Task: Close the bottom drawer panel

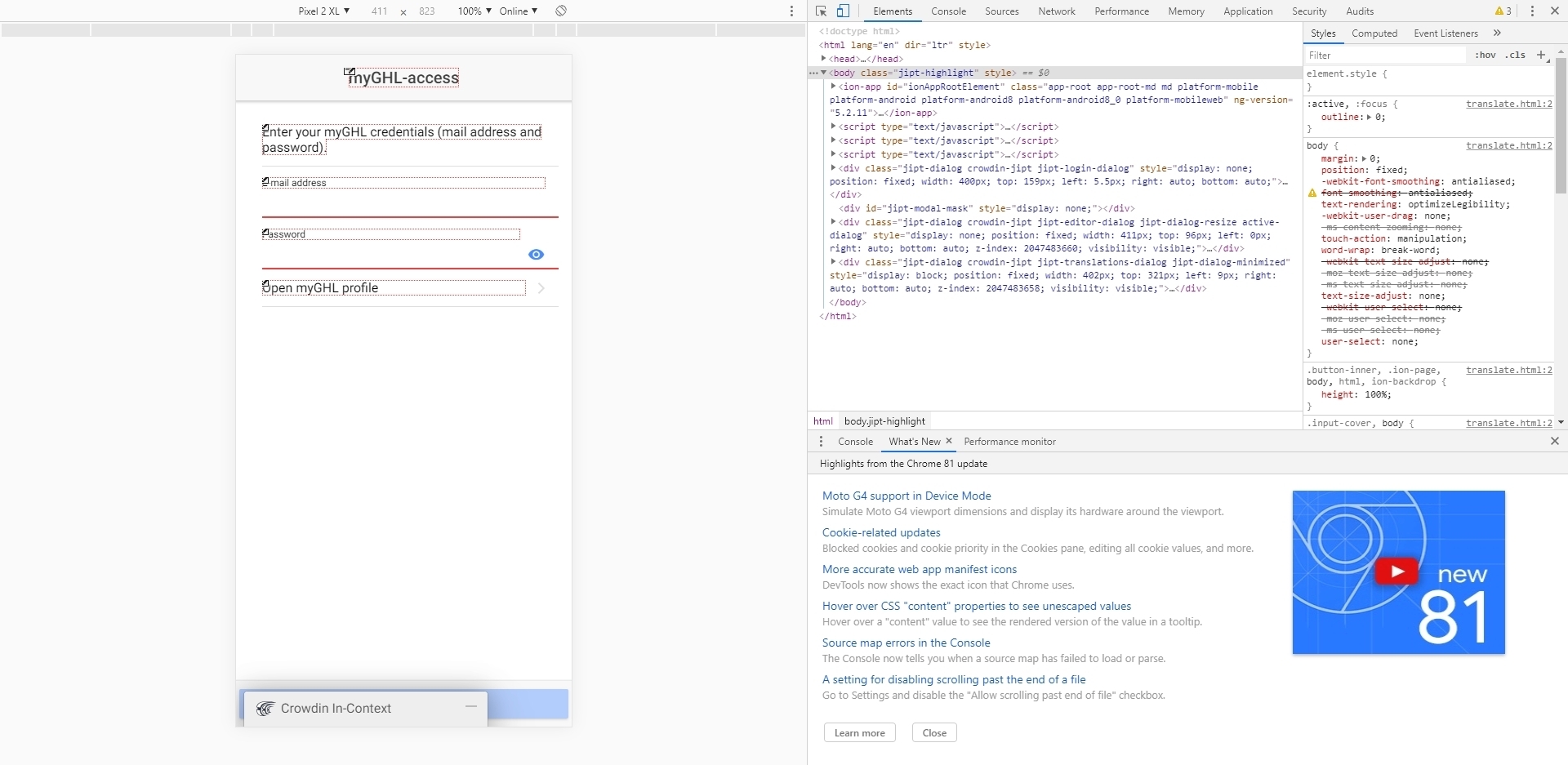Action: tap(1555, 441)
